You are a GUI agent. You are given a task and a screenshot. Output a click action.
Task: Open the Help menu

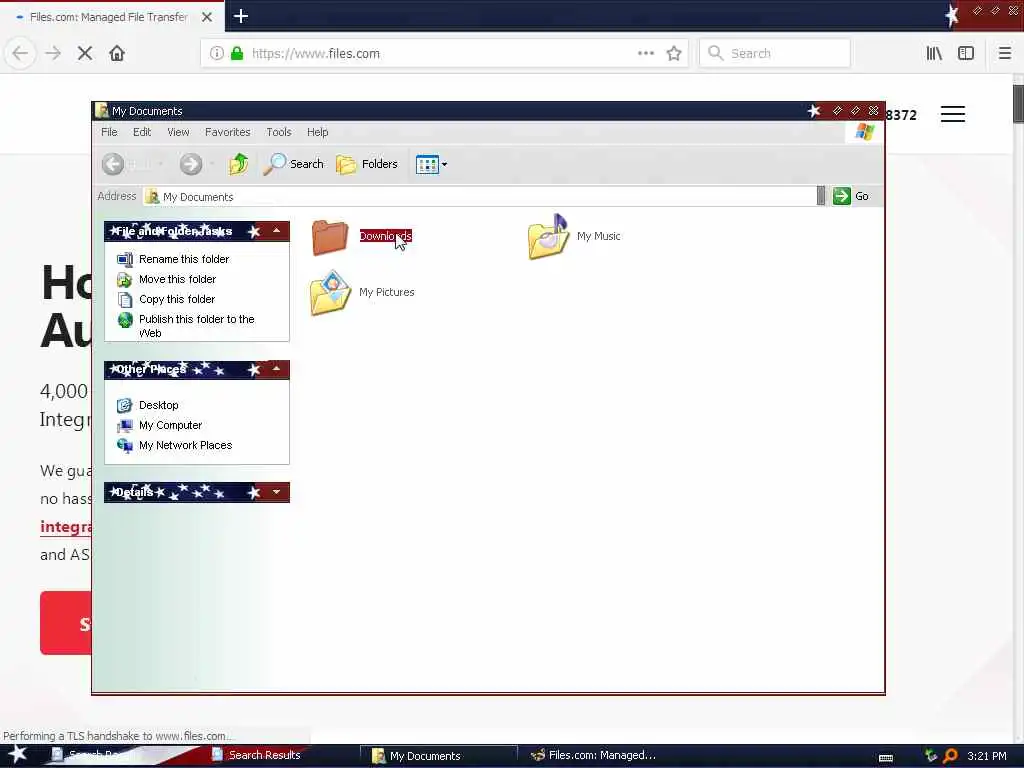pos(317,132)
